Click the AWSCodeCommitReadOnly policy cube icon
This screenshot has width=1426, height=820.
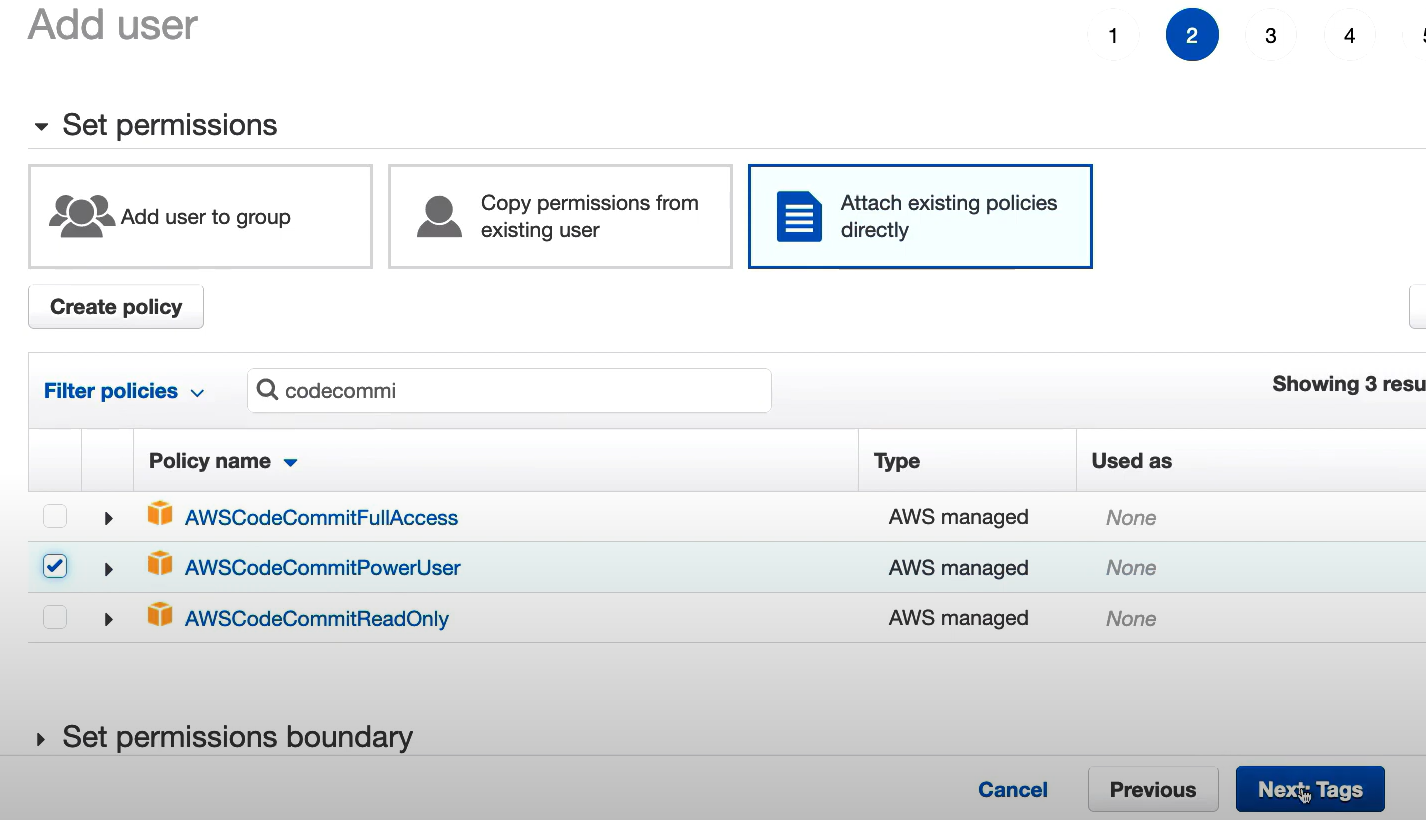click(160, 614)
